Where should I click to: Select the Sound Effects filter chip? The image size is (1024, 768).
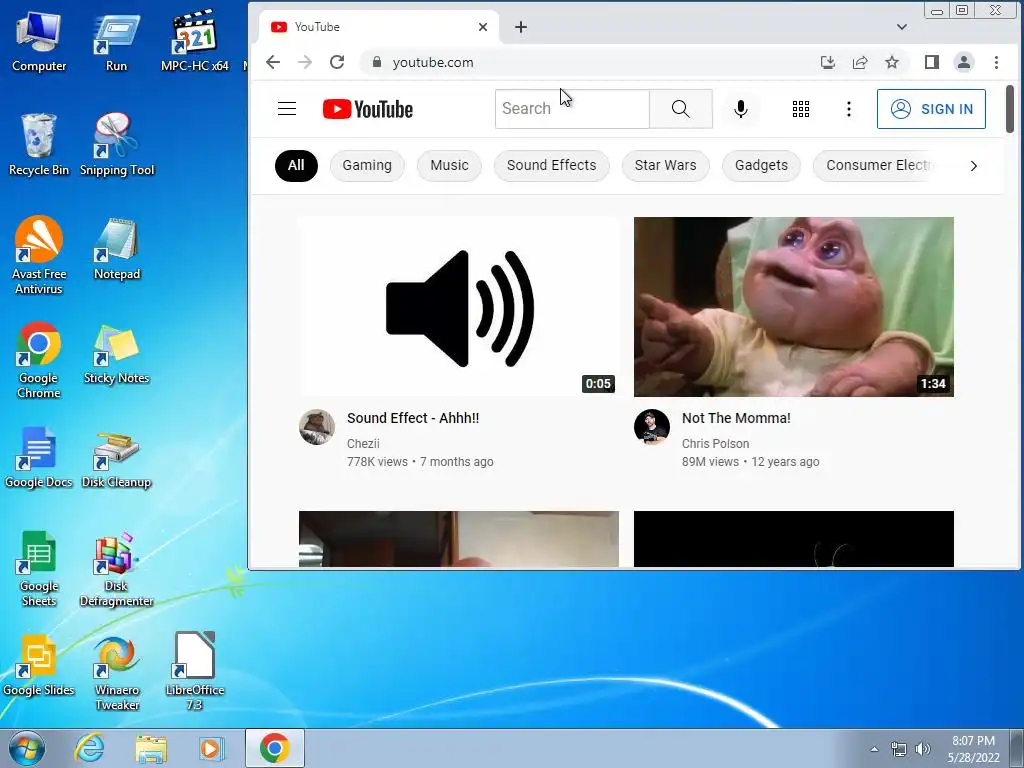pyautogui.click(x=551, y=165)
